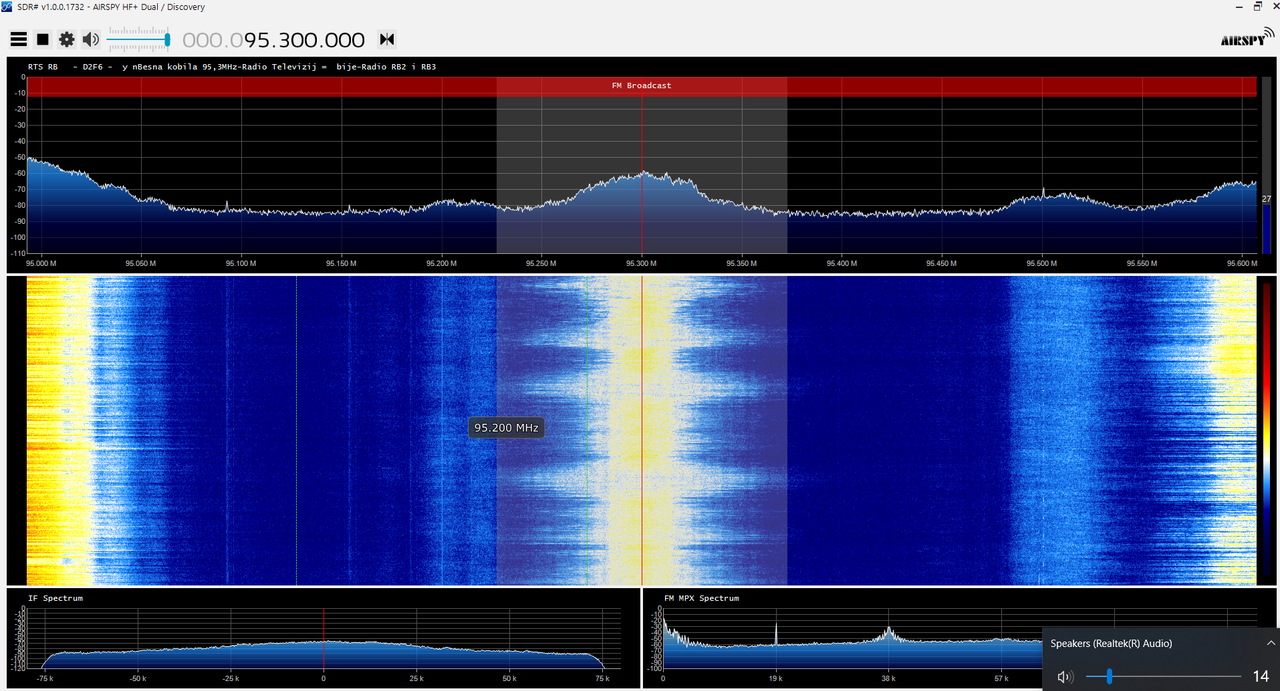Click the green dotted line in the waterfall

coord(296,430)
